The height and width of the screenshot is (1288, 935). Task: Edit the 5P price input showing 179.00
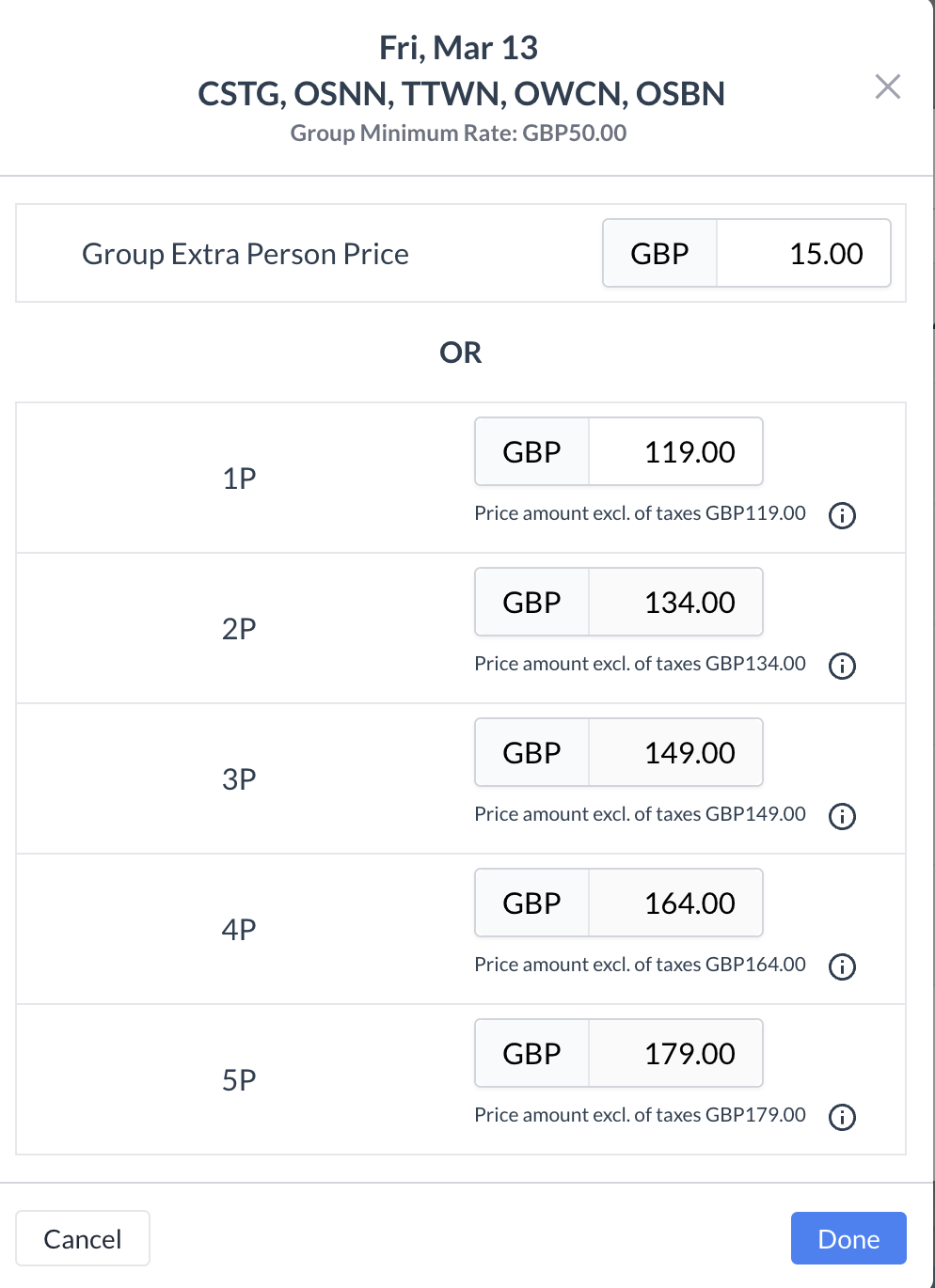(675, 1053)
